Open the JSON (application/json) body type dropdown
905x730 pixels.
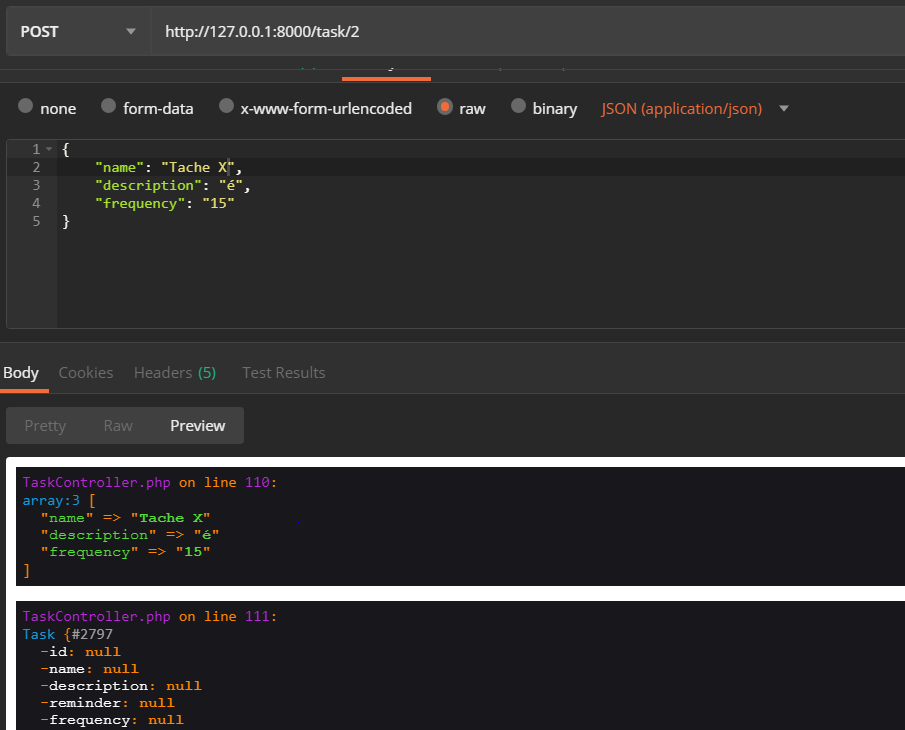(x=690, y=108)
